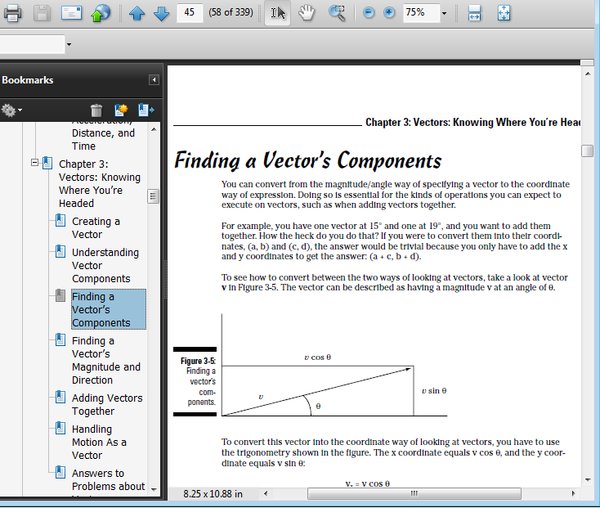600x508 pixels.
Task: Collapse the Chapter 3 bookmark tree node
Action: point(34,163)
